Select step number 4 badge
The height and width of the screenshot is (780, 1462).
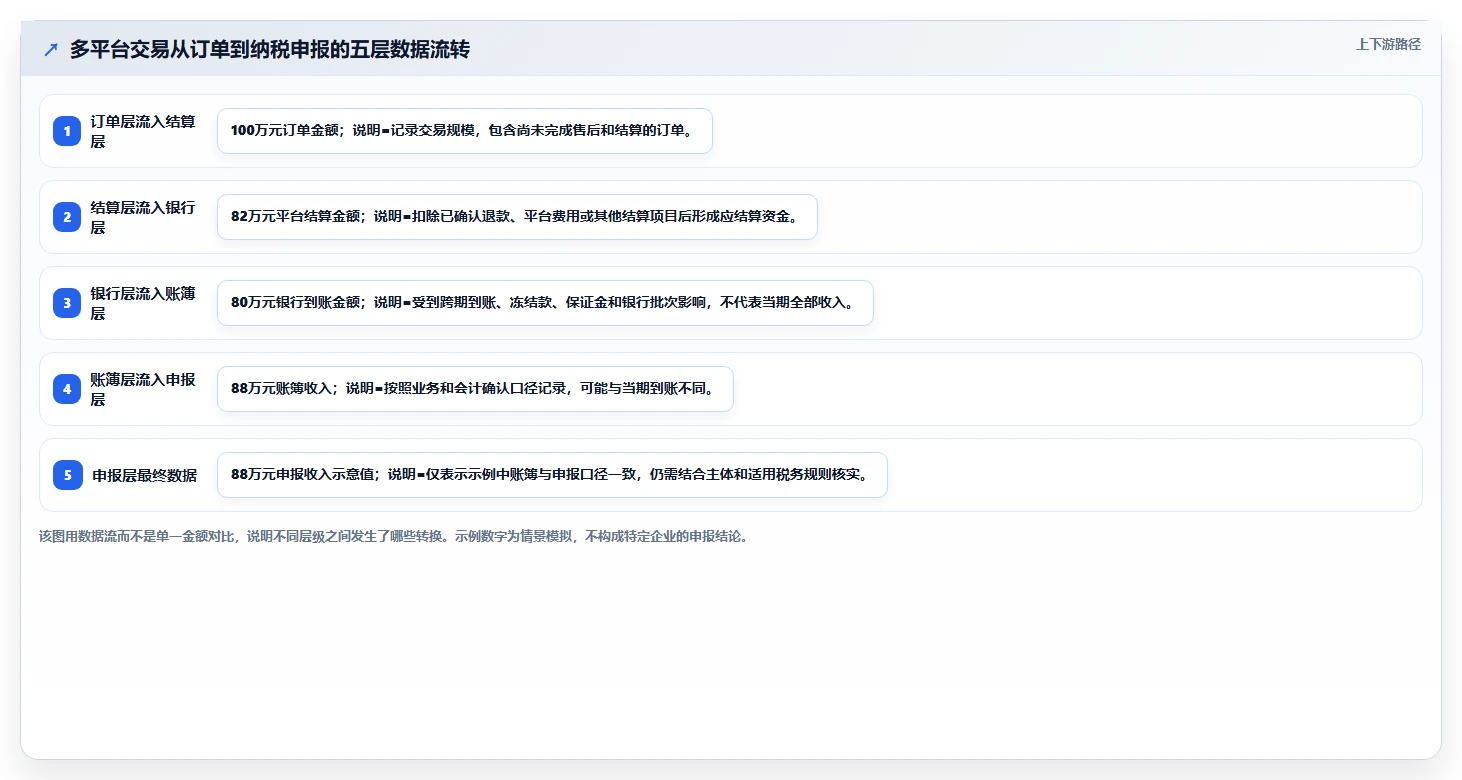pos(67,389)
